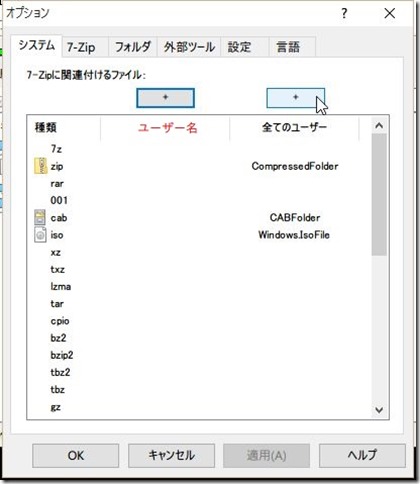Viewport: 420px width, 484px height.
Task: Open ヘルプ button
Action: coord(362,456)
